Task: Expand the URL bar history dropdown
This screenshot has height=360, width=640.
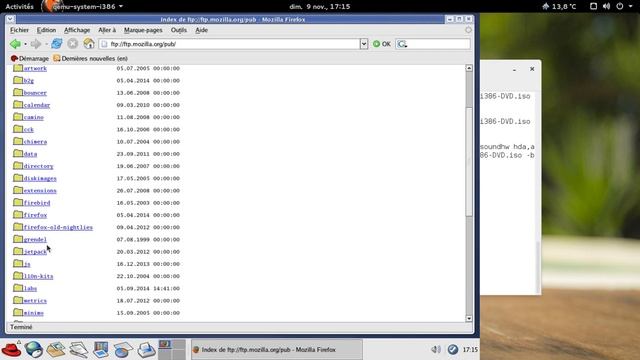Action: pyautogui.click(x=364, y=44)
